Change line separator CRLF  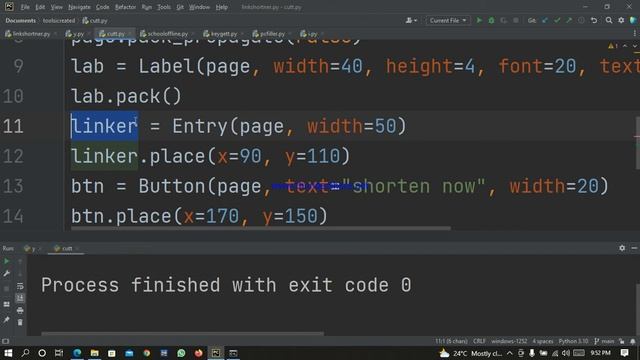click(x=479, y=341)
